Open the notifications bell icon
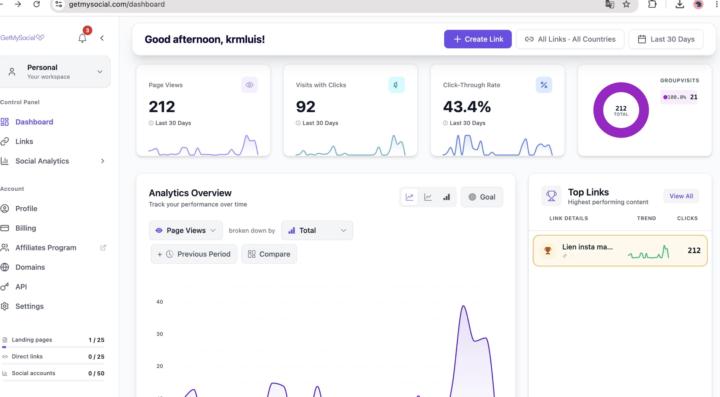The image size is (720, 397). click(x=82, y=38)
